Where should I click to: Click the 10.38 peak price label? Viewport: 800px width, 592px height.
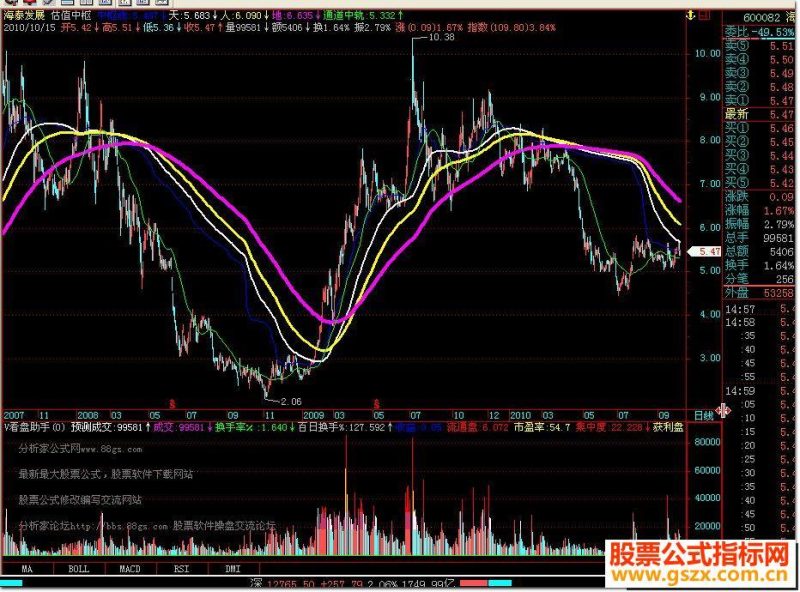(x=442, y=37)
